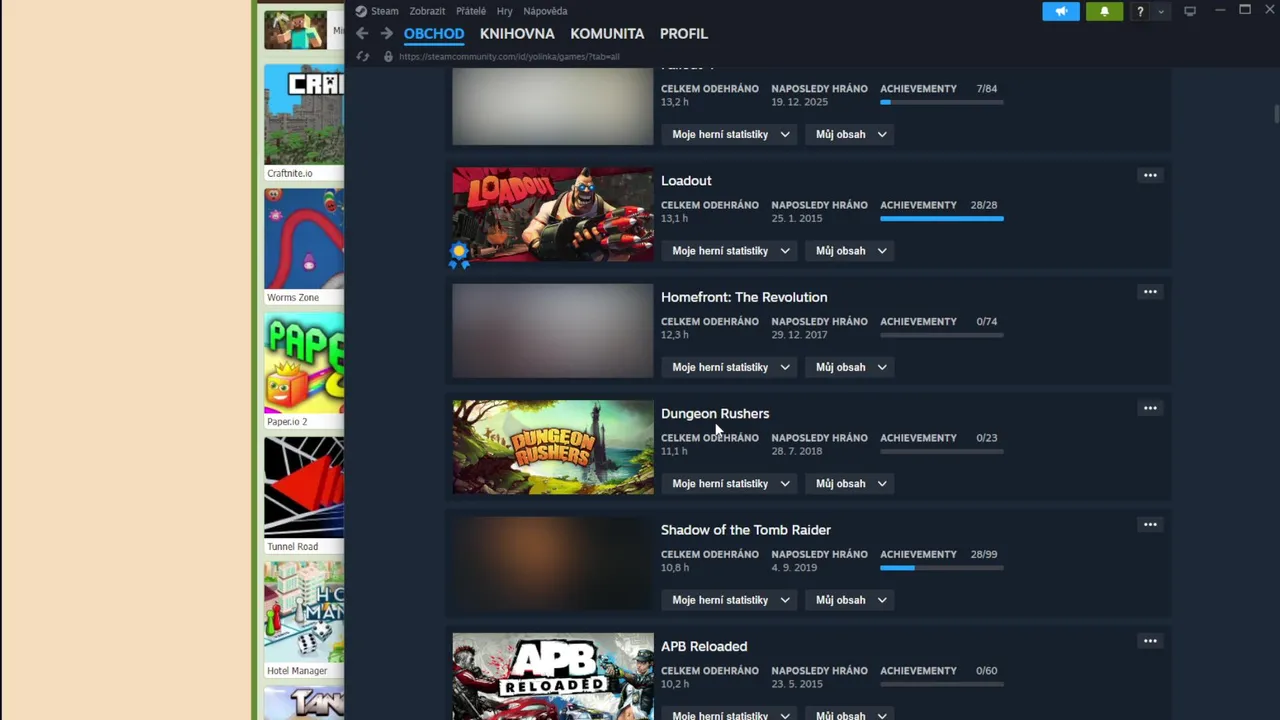Open the Steam menu
This screenshot has height=720, width=1280.
click(385, 11)
